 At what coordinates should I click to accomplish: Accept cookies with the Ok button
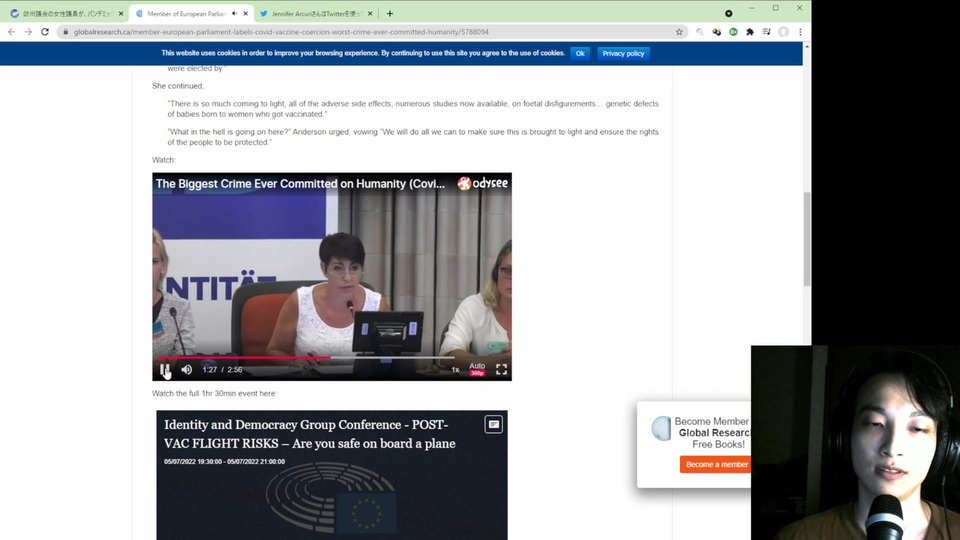pos(580,53)
